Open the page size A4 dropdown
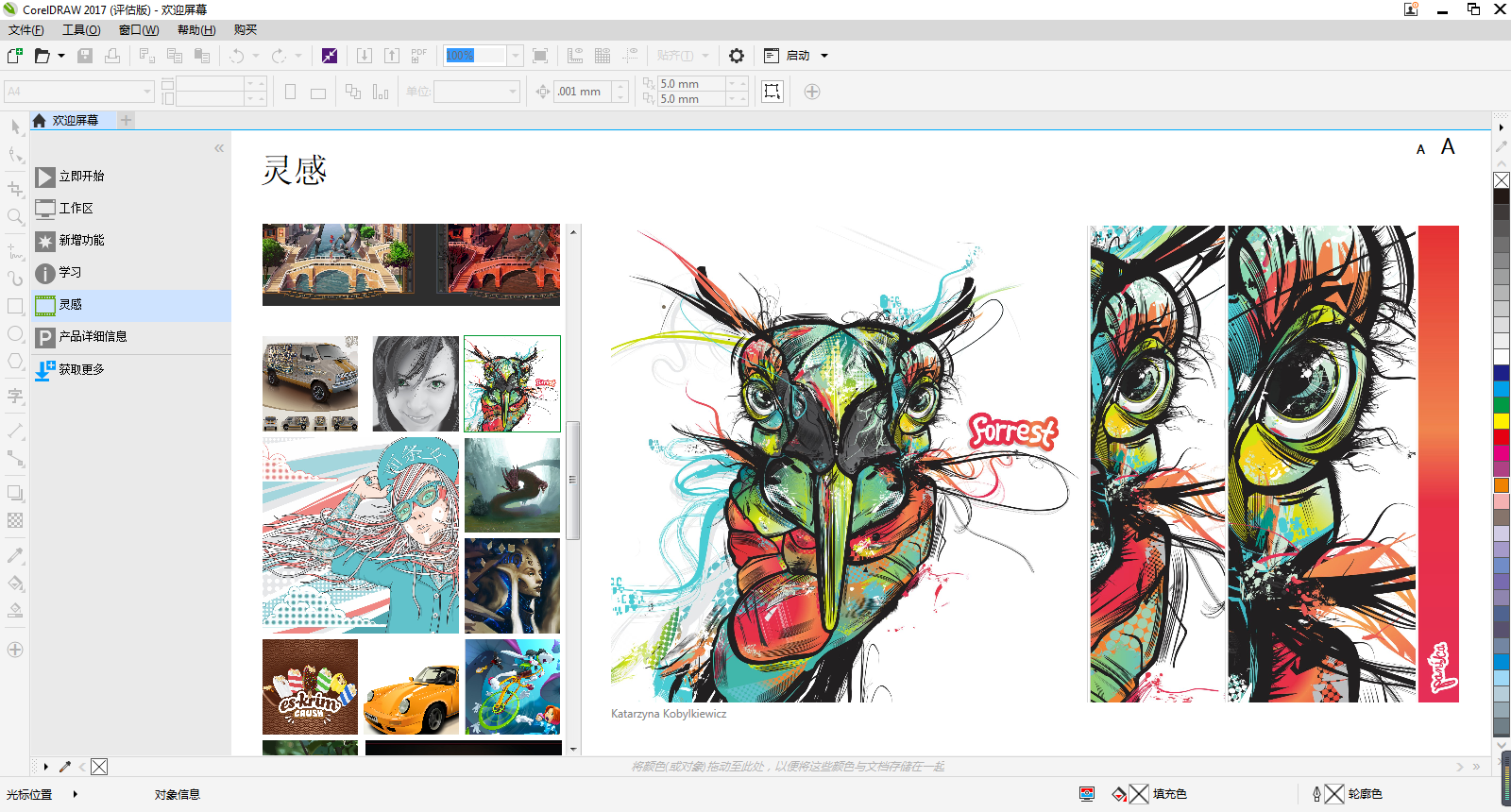Image resolution: width=1511 pixels, height=812 pixels. [x=147, y=92]
